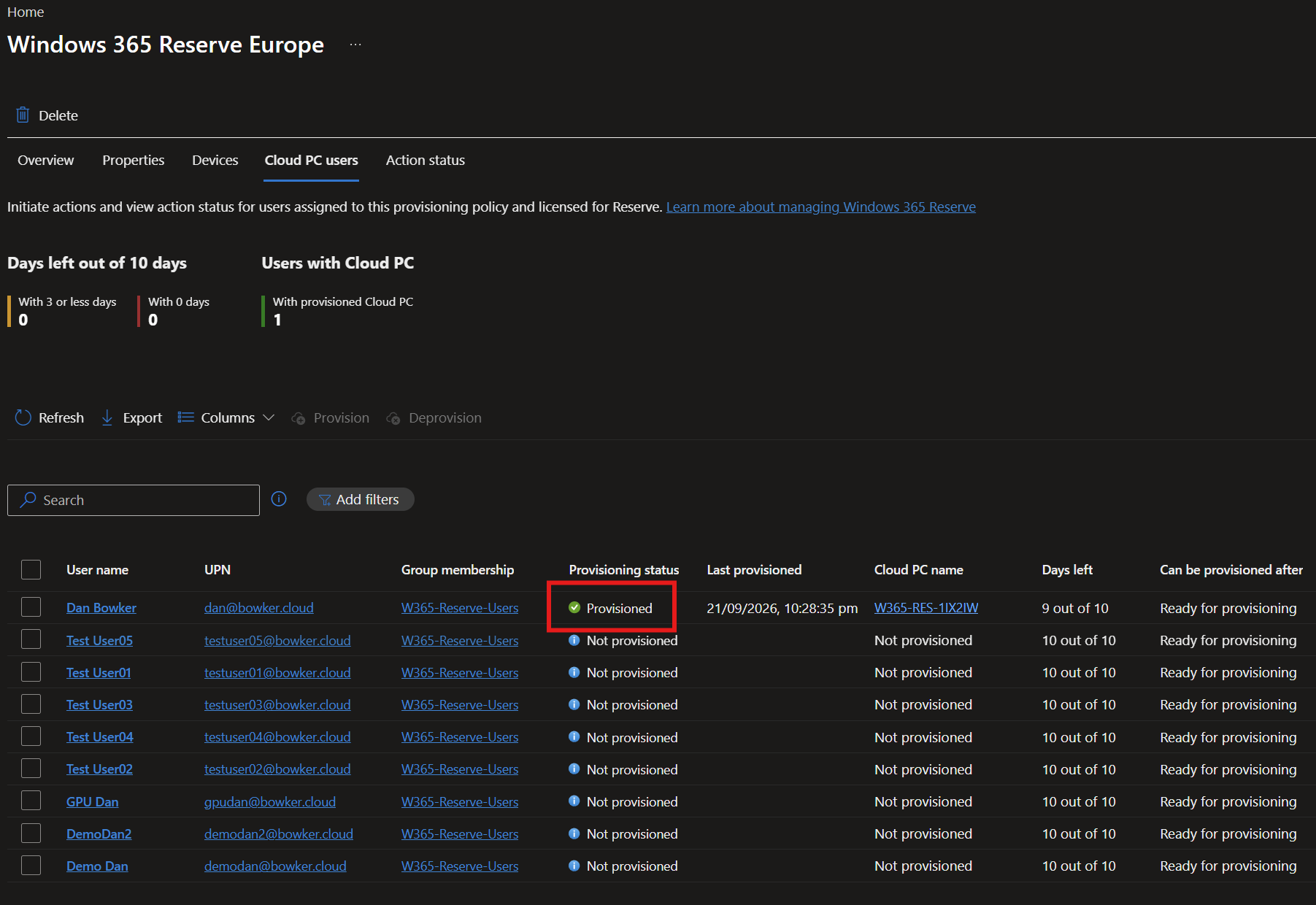The height and width of the screenshot is (905, 1316).
Task: Click the Provision cloud icon
Action: (x=299, y=418)
